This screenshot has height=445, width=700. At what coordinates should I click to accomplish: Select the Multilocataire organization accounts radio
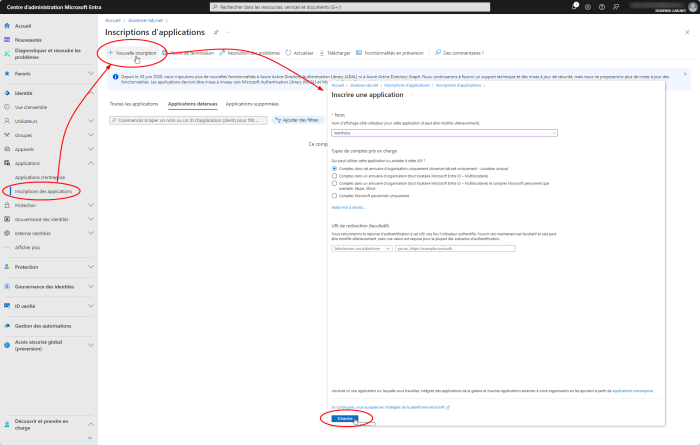tap(334, 175)
